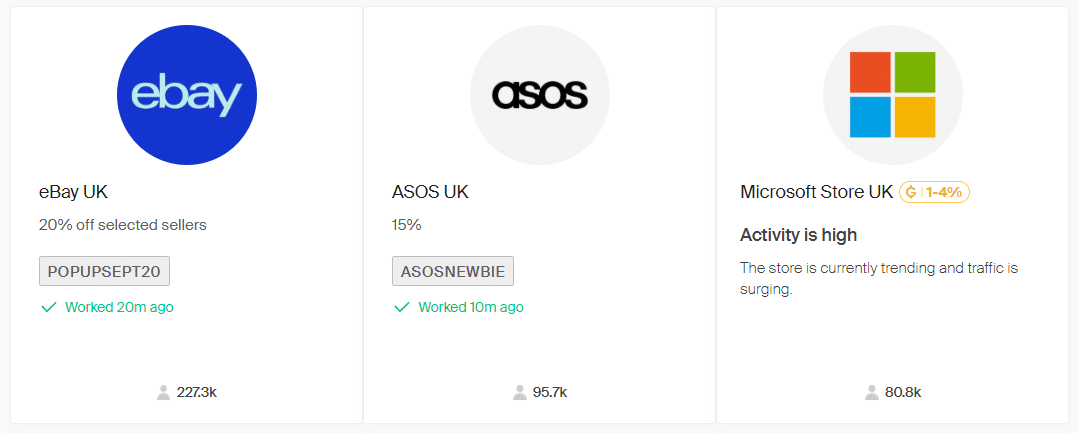Image resolution: width=1078 pixels, height=433 pixels.
Task: Click the user icon beside 227.3k
Action: tap(163, 392)
